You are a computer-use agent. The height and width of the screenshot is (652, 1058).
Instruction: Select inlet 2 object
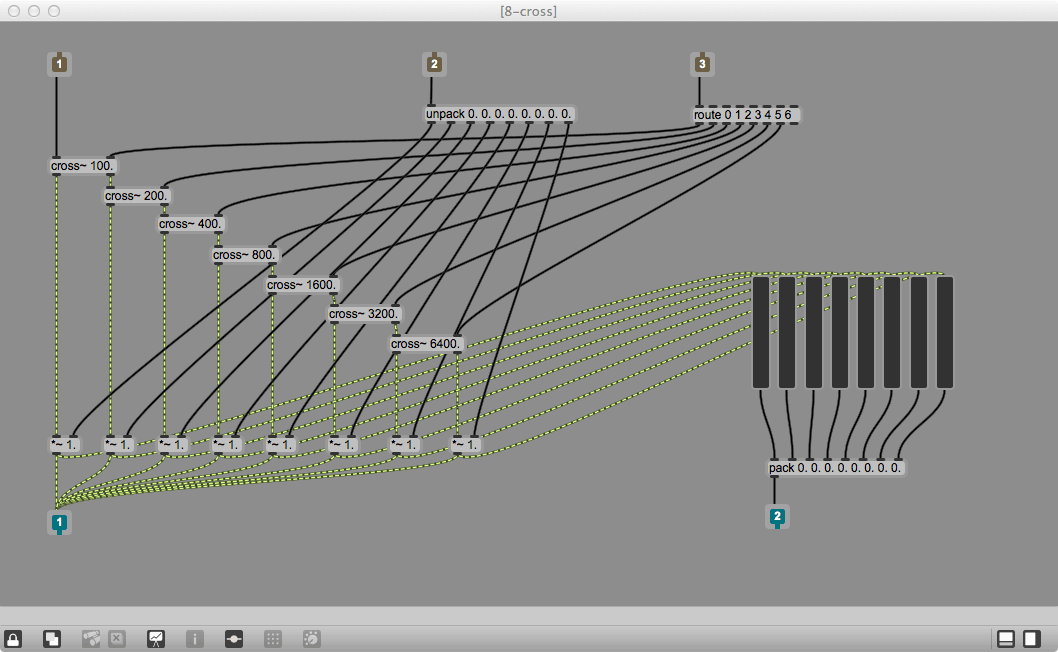434,63
